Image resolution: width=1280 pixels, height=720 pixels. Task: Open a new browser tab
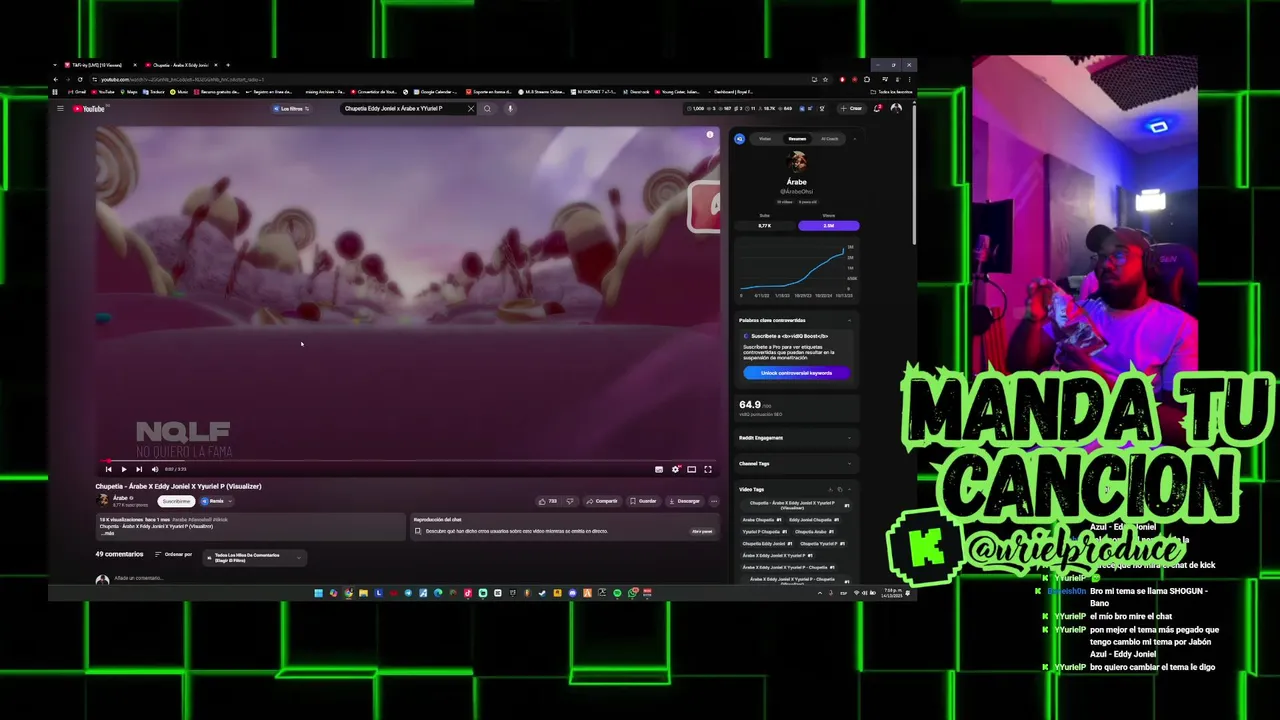pos(228,65)
